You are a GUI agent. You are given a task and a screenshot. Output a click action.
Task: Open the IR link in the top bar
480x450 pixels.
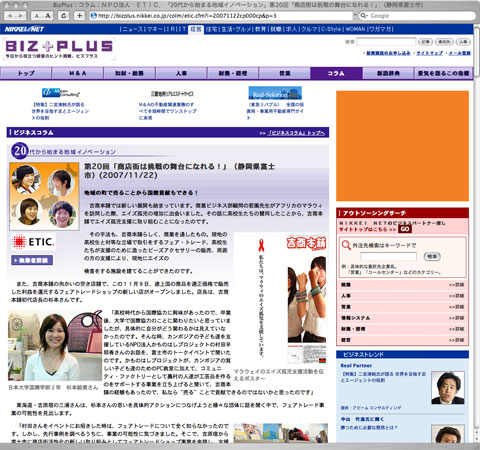[170, 29]
